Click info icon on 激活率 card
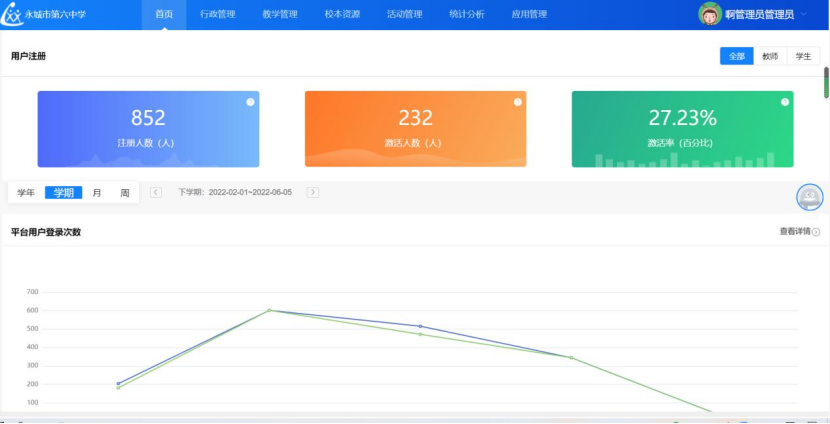This screenshot has height=424, width=830. click(785, 102)
